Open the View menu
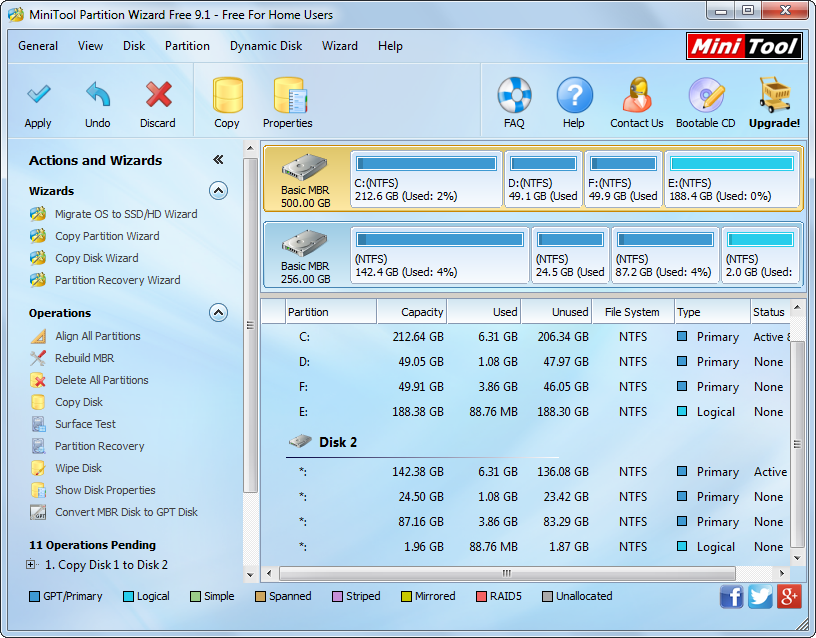The height and width of the screenshot is (638, 816). [91, 46]
